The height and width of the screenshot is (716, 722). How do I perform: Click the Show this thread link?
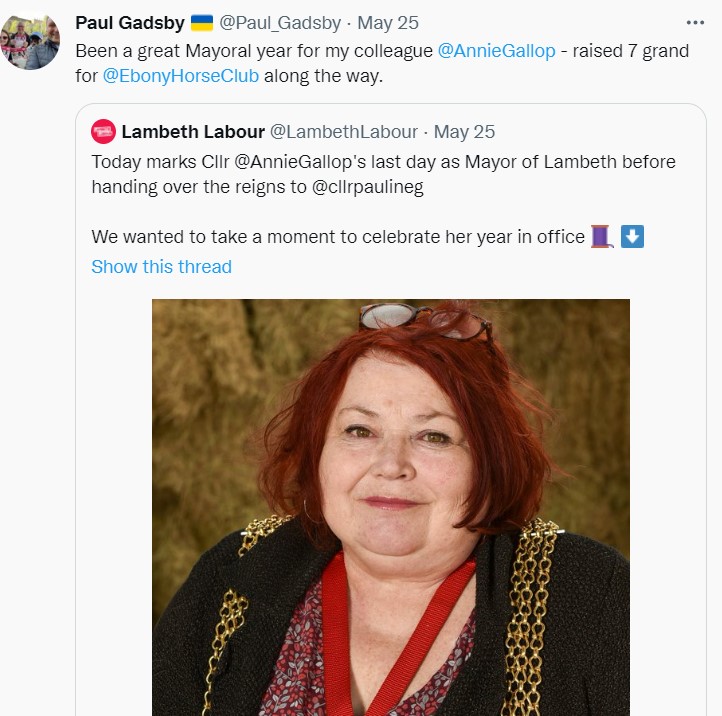(x=161, y=266)
